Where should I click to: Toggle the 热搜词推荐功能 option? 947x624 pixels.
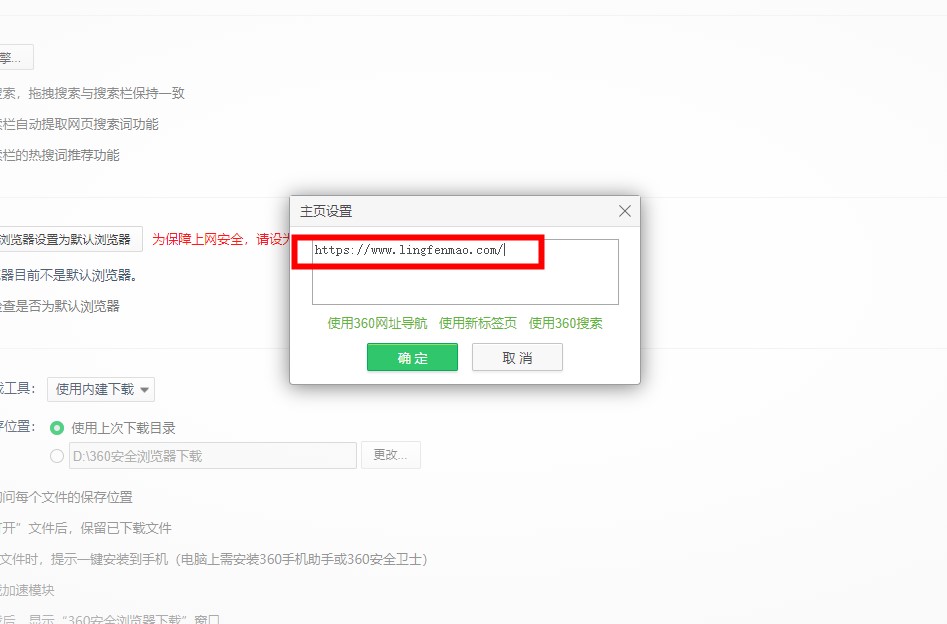point(62,155)
